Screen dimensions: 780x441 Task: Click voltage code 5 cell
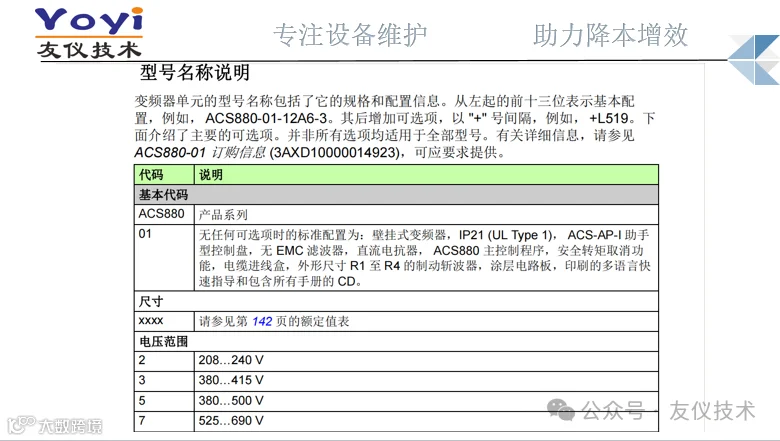(164, 401)
